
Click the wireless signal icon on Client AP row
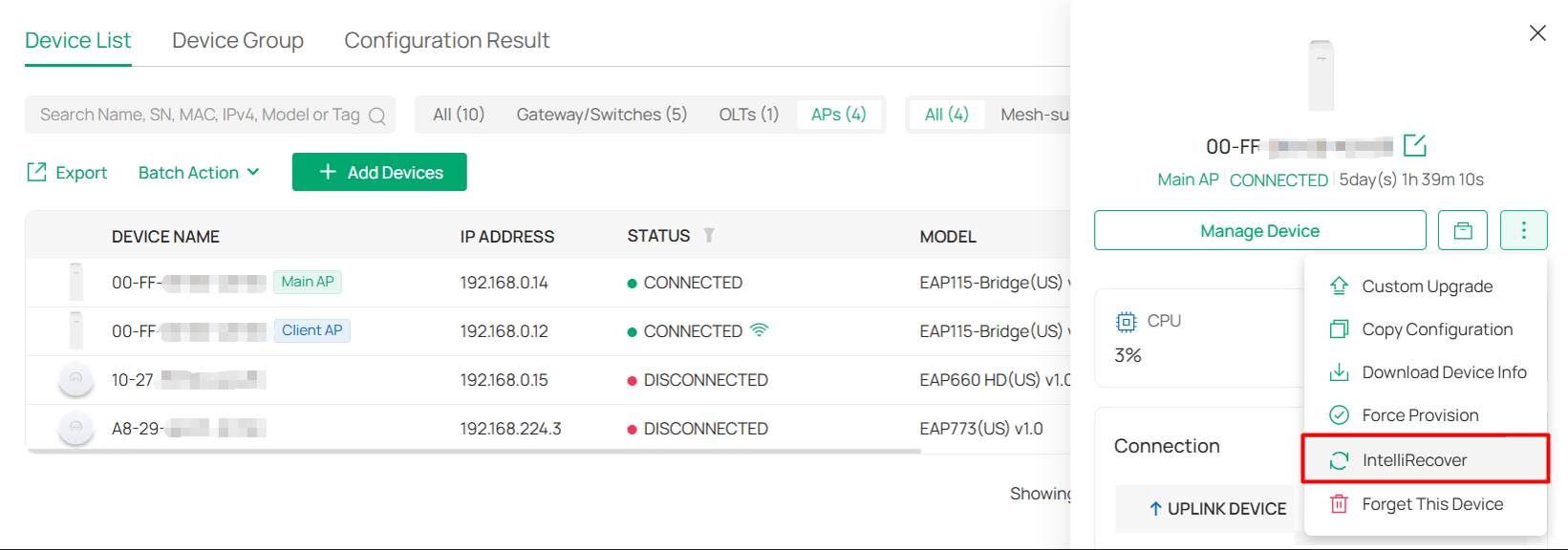760,330
